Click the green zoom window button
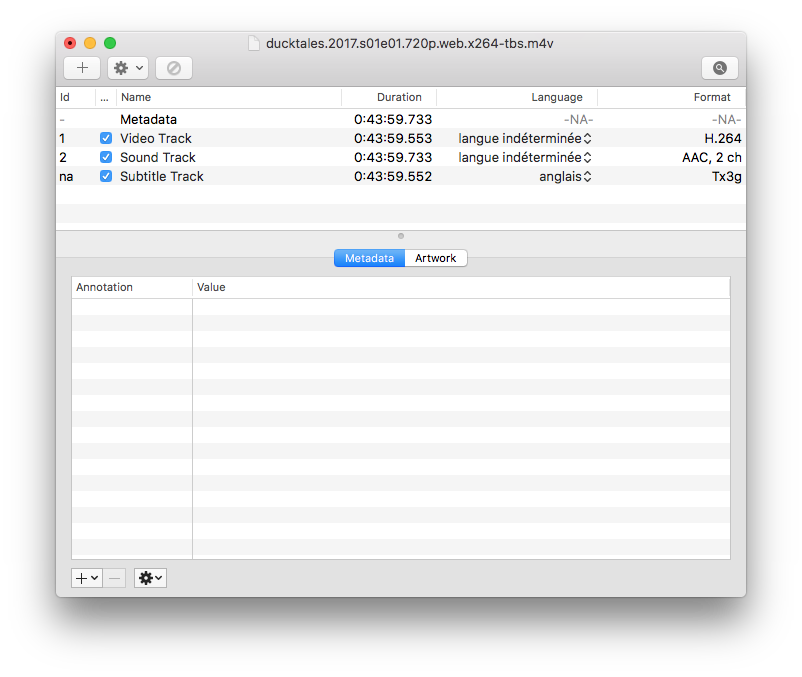Screen dimensions: 802x677 point(110,43)
